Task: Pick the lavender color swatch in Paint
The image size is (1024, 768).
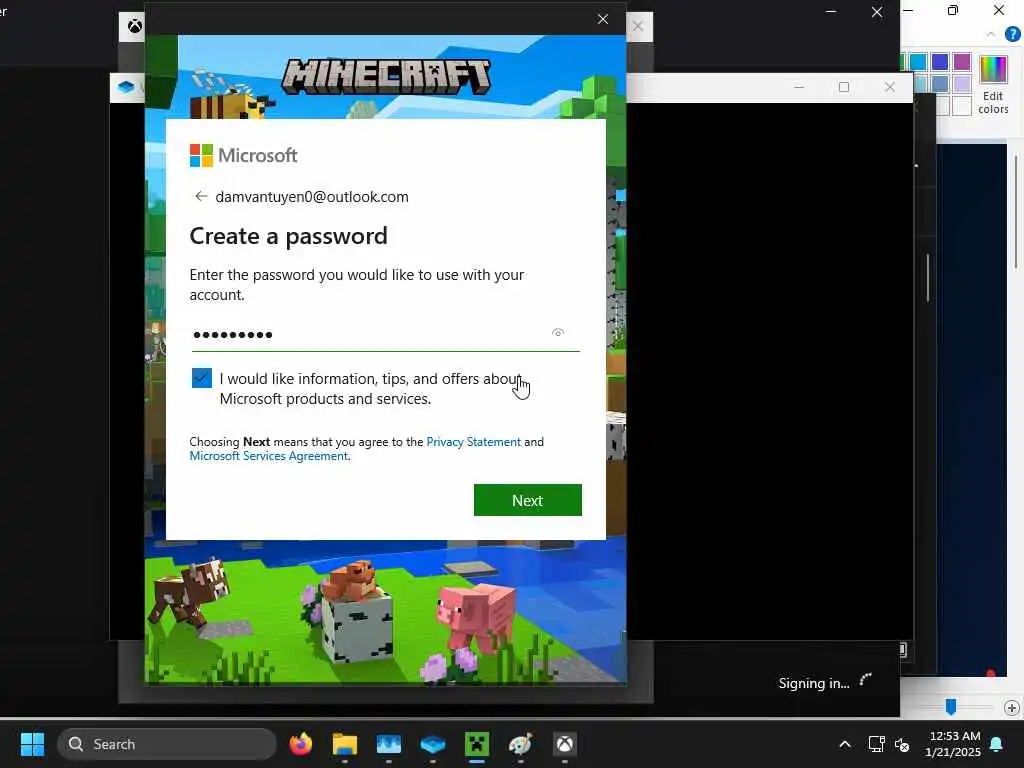Action: pyautogui.click(x=962, y=84)
